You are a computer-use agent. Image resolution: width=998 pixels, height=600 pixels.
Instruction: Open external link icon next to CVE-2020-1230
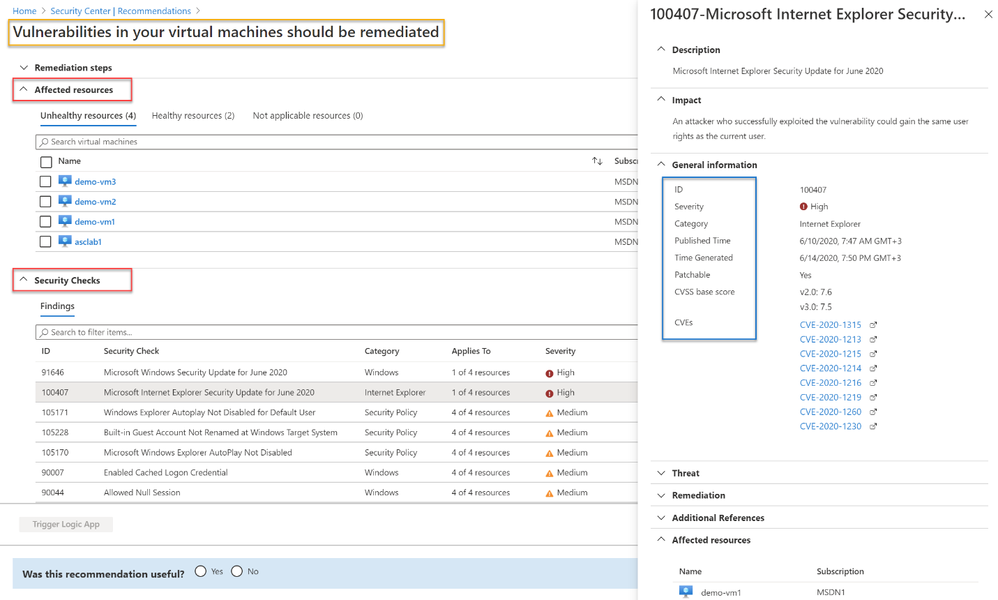coord(873,427)
